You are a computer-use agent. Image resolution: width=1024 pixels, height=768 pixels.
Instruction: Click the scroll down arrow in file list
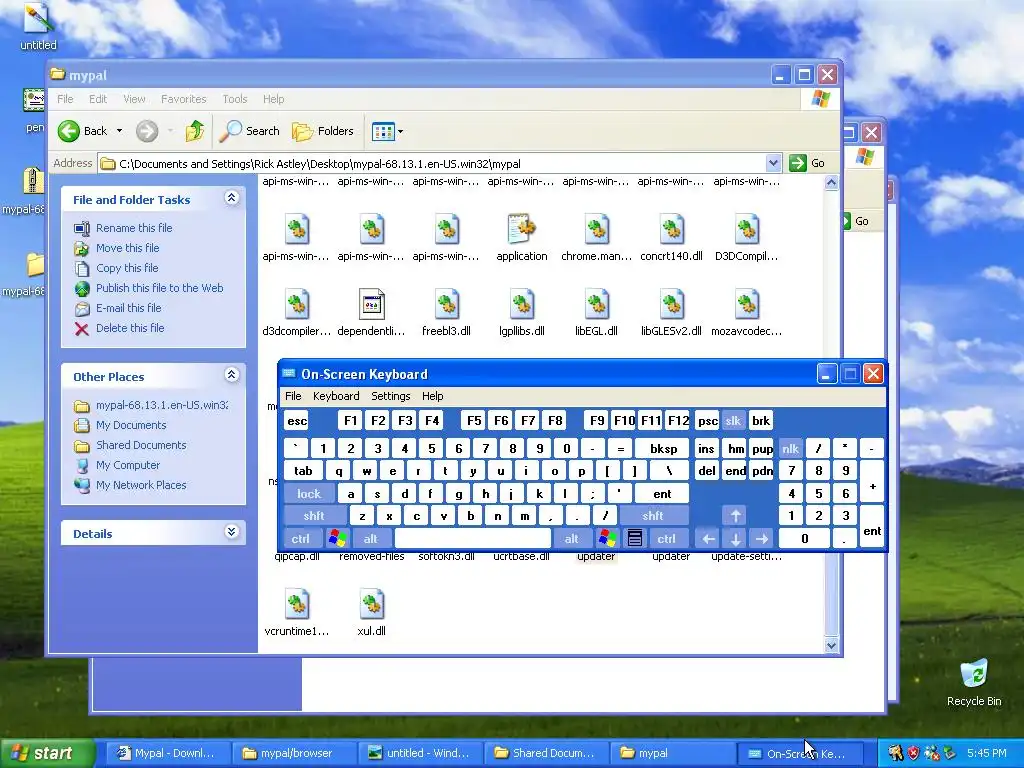(x=831, y=645)
